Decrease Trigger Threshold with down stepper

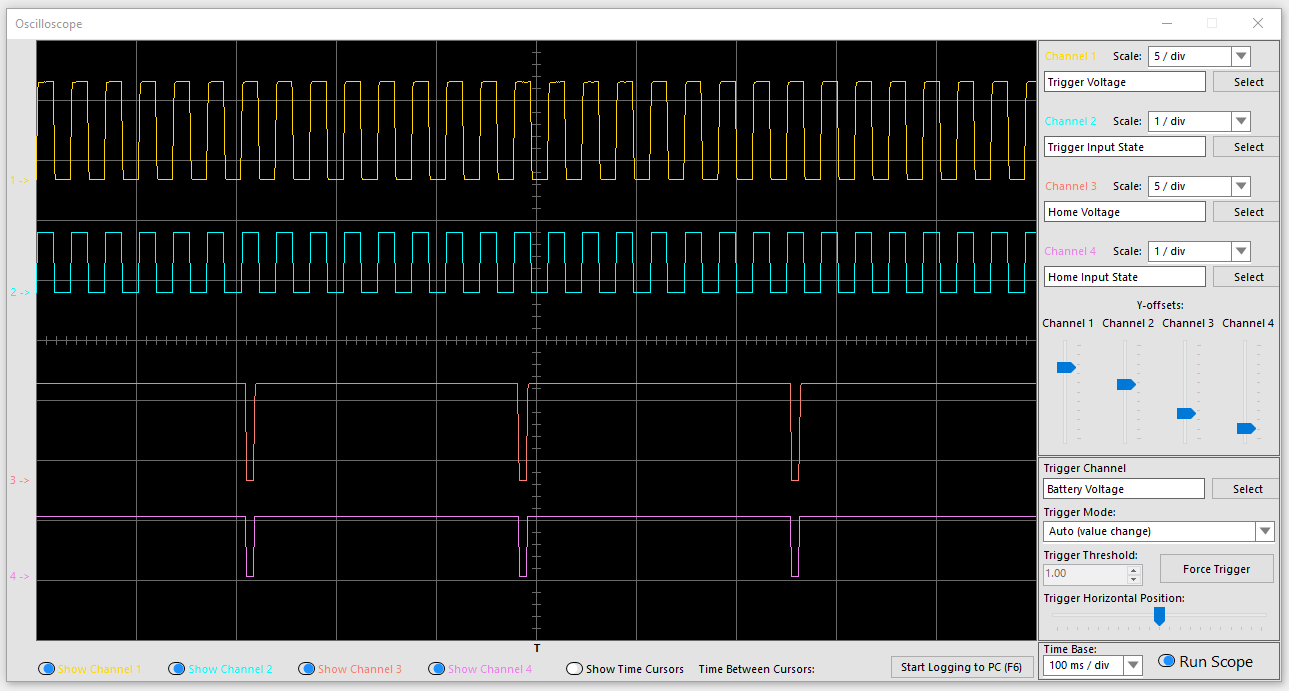point(1134,579)
